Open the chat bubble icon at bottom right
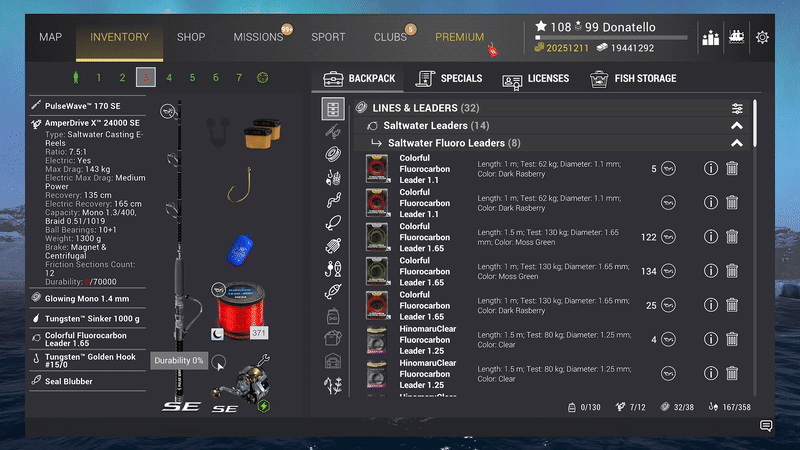The height and width of the screenshot is (450, 800). click(x=766, y=426)
